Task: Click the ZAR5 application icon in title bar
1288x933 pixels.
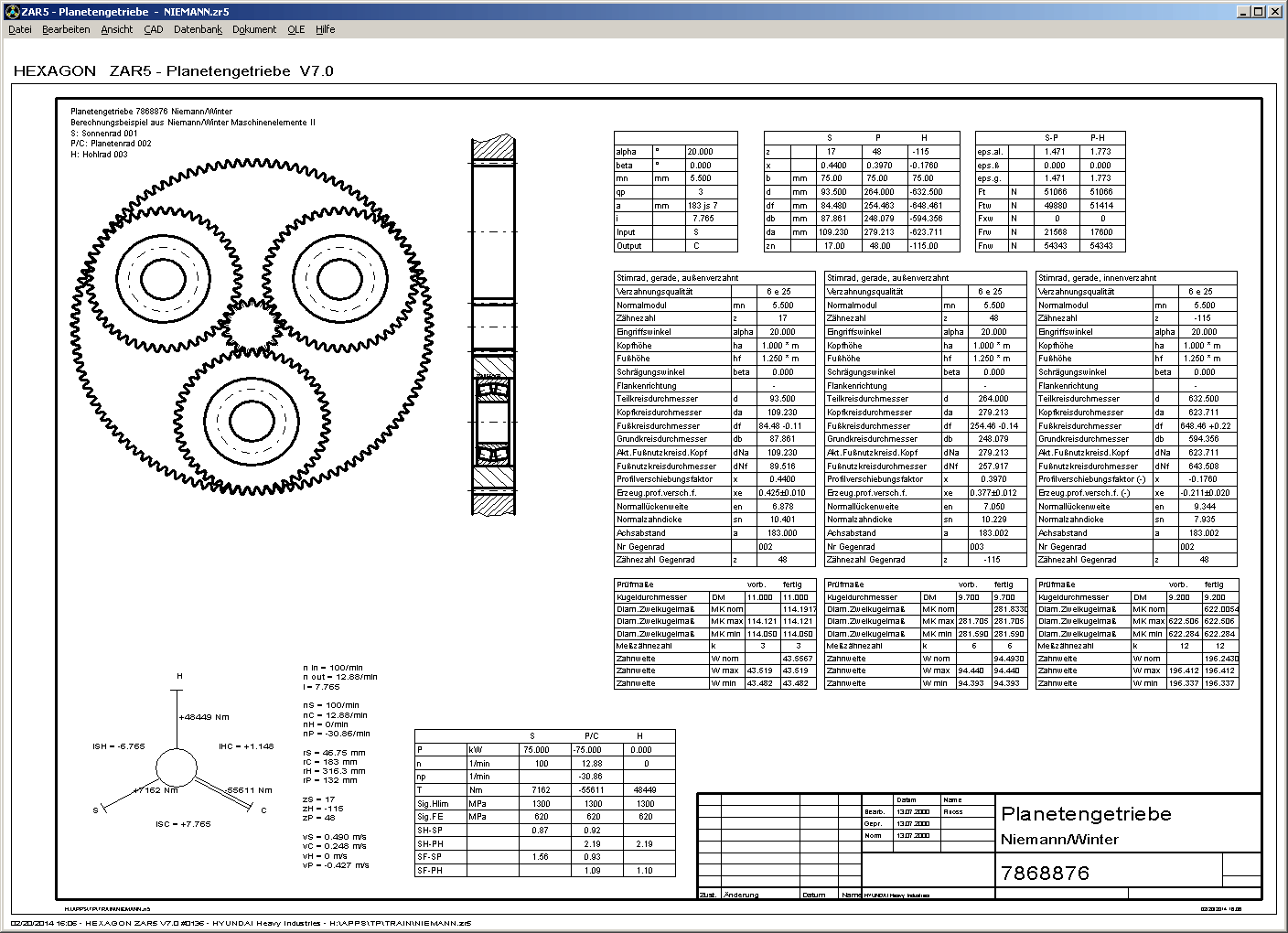Action: (x=11, y=12)
